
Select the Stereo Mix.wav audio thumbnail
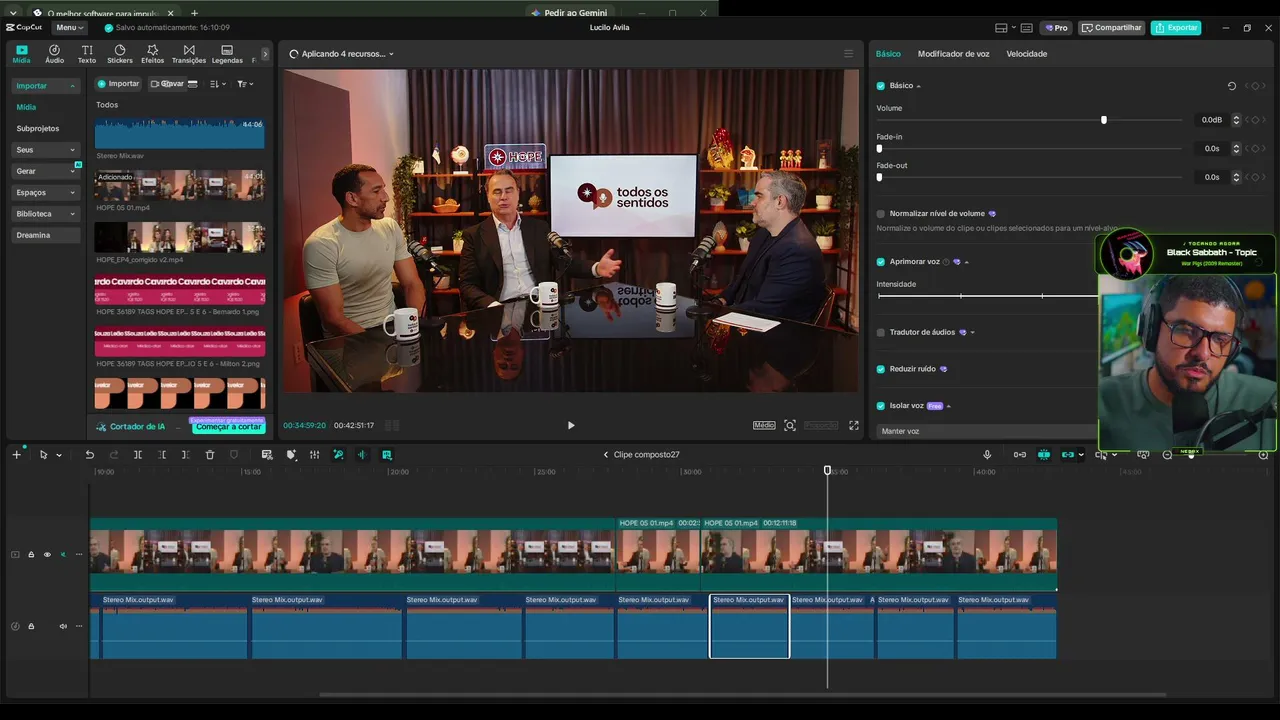pos(180,133)
